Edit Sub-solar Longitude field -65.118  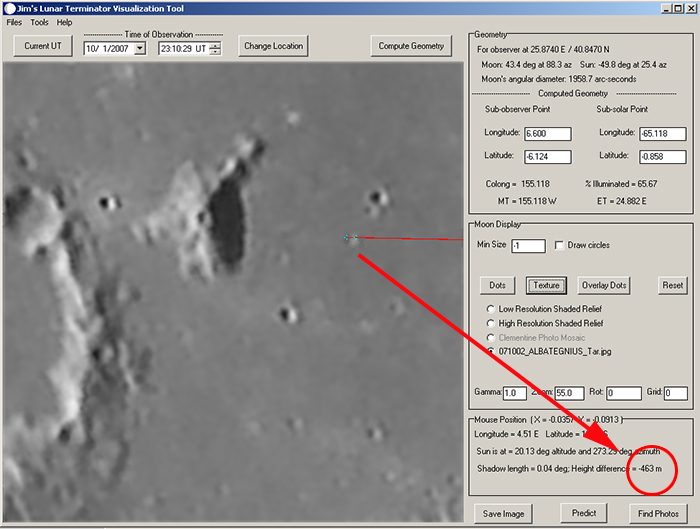[x=662, y=133]
